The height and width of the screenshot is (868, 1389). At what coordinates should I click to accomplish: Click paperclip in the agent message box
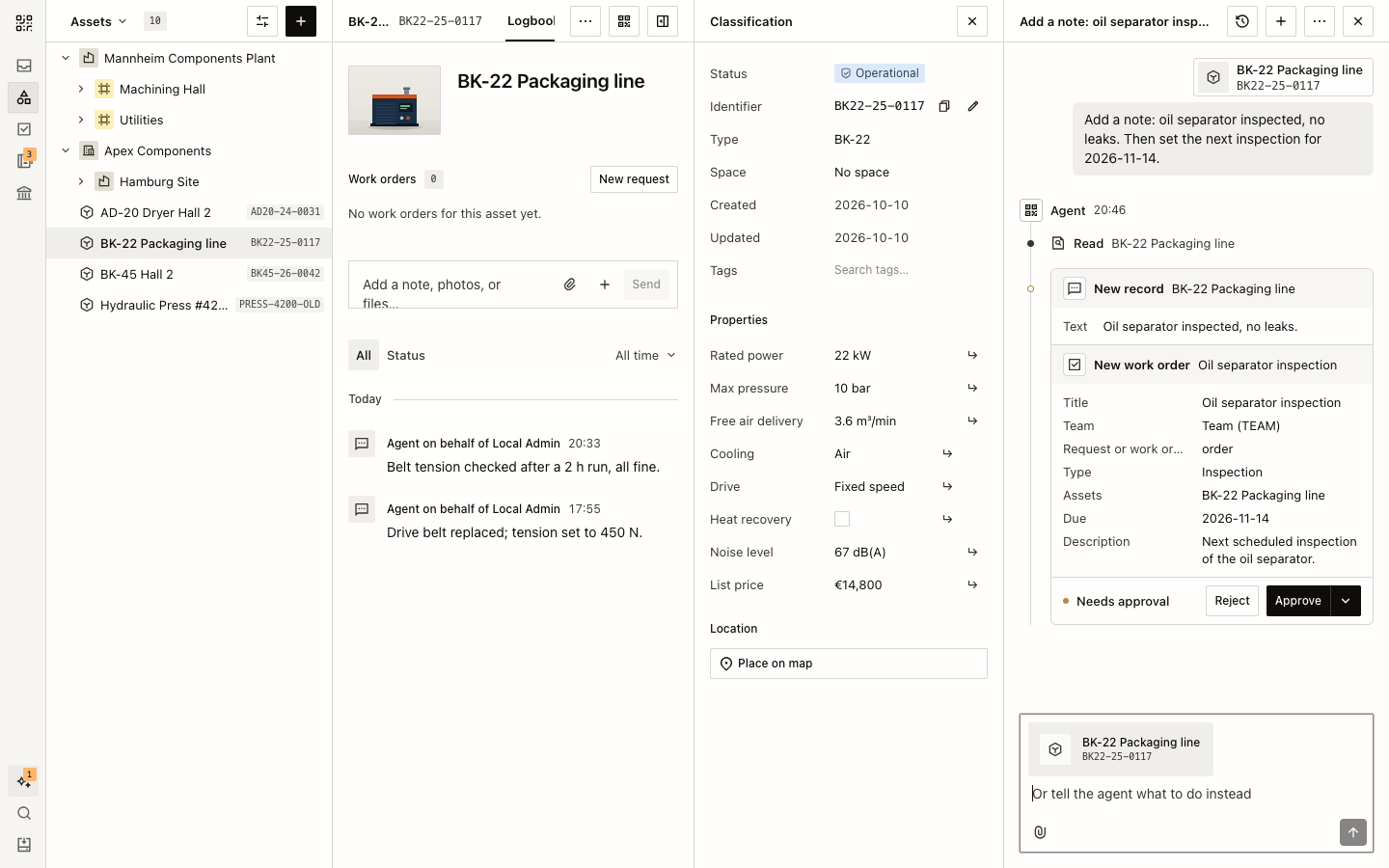[x=1040, y=832]
